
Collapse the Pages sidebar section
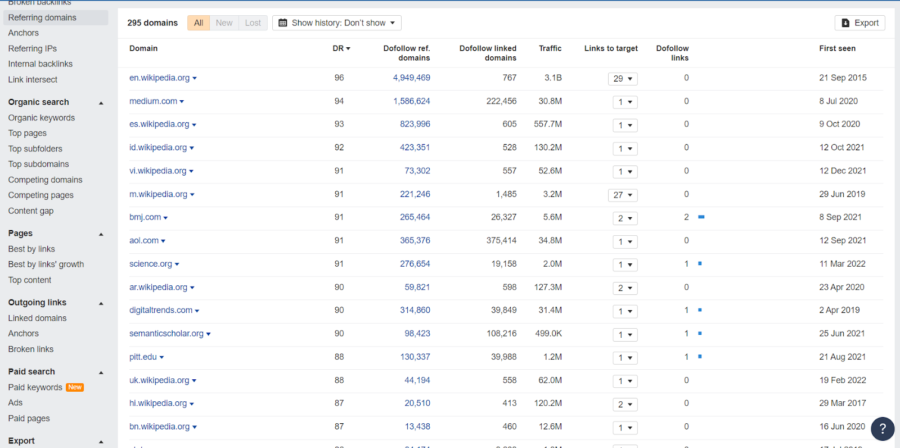tap(102, 234)
